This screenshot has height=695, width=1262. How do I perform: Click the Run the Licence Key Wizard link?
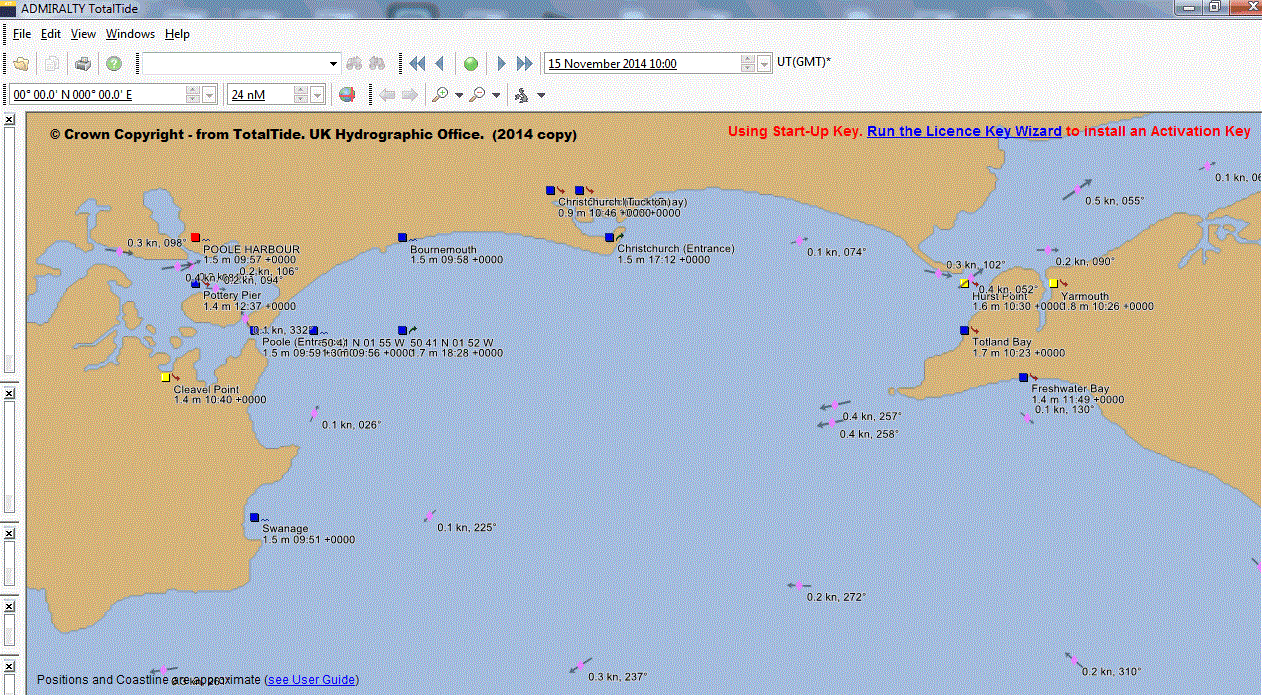pyautogui.click(x=964, y=132)
